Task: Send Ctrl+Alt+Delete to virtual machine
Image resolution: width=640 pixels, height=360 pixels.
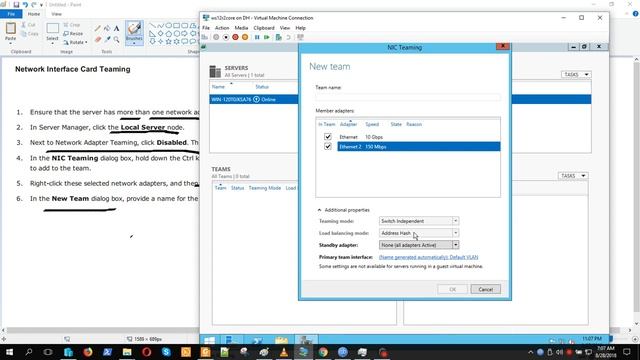Action: point(205,37)
